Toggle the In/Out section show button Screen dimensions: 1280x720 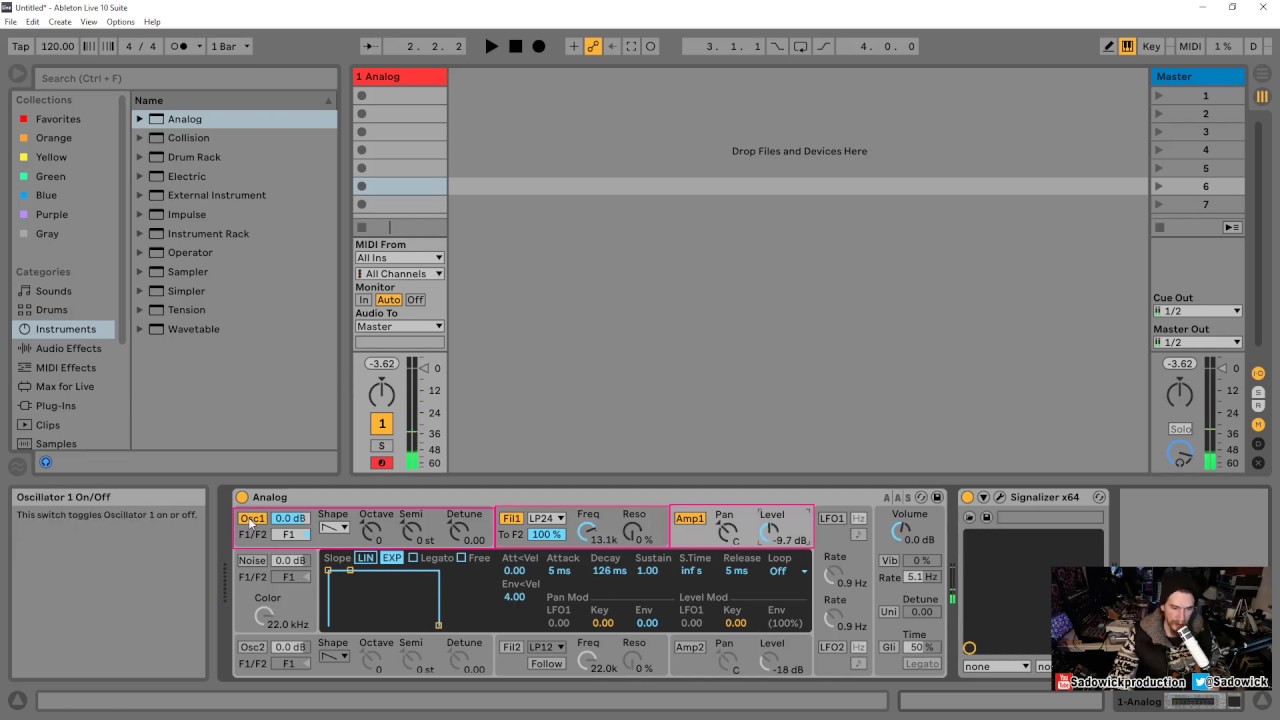[x=1259, y=373]
